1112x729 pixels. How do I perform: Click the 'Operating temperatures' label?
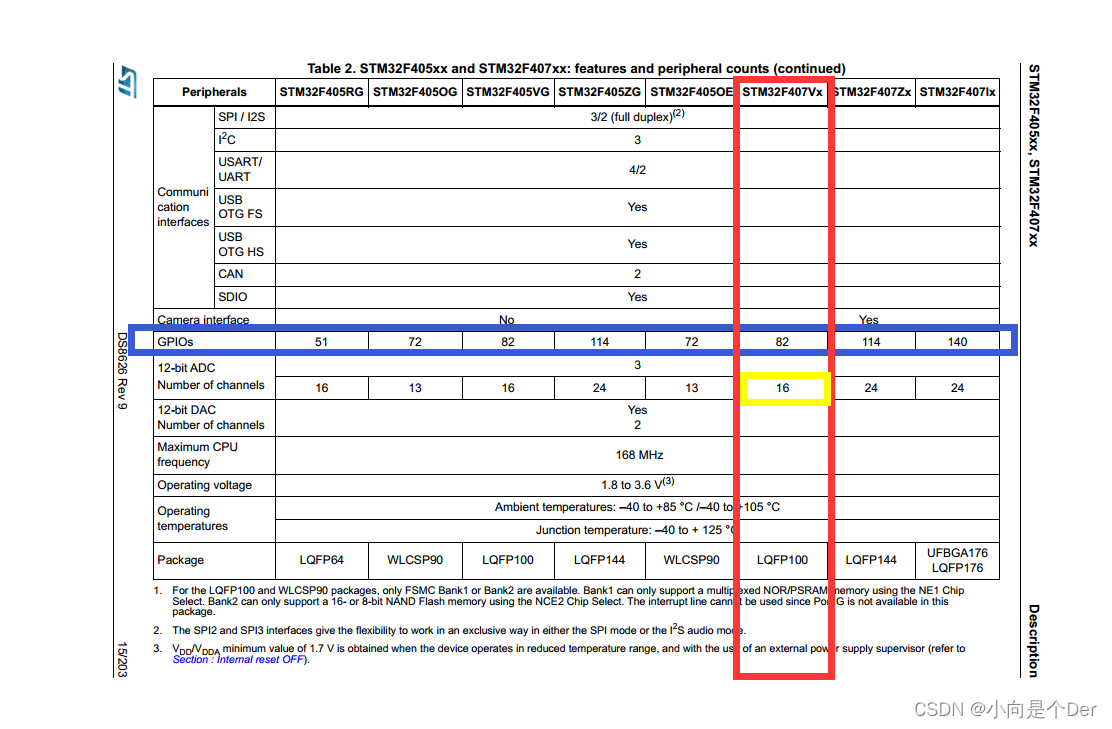click(x=192, y=518)
